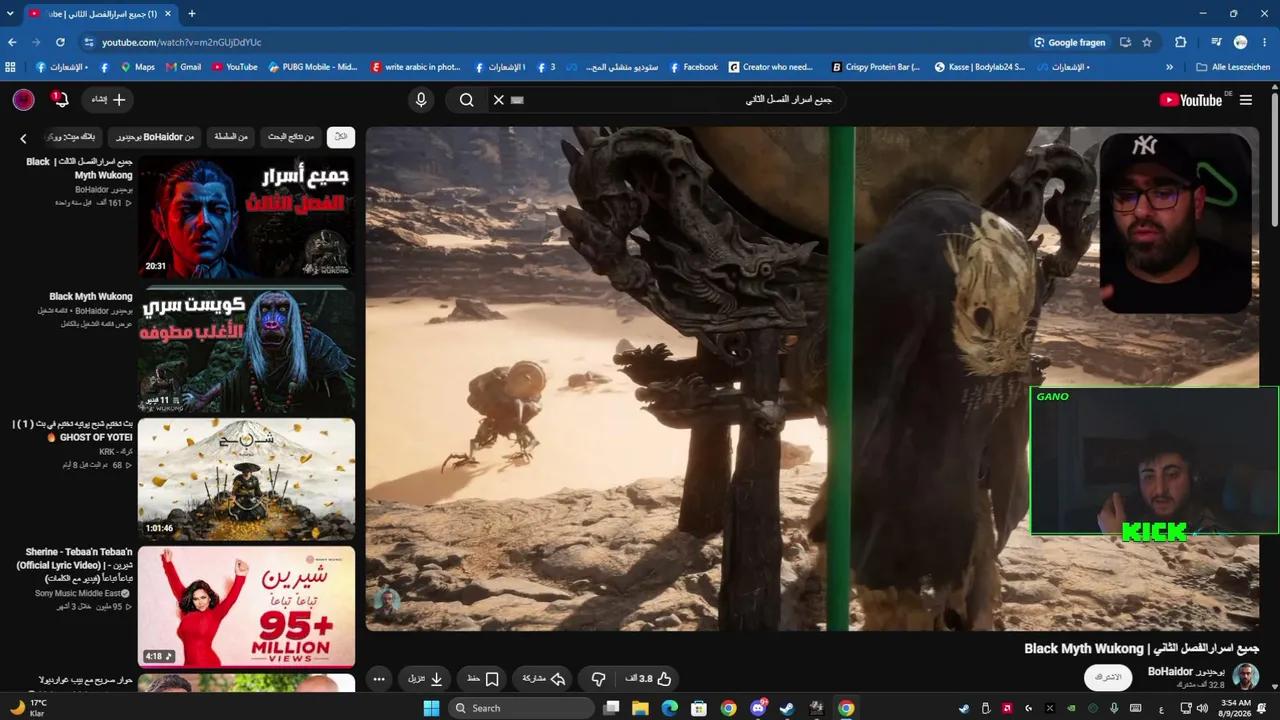The height and width of the screenshot is (720, 1280).
Task: Click the taskbar Search box
Action: pos(521,708)
